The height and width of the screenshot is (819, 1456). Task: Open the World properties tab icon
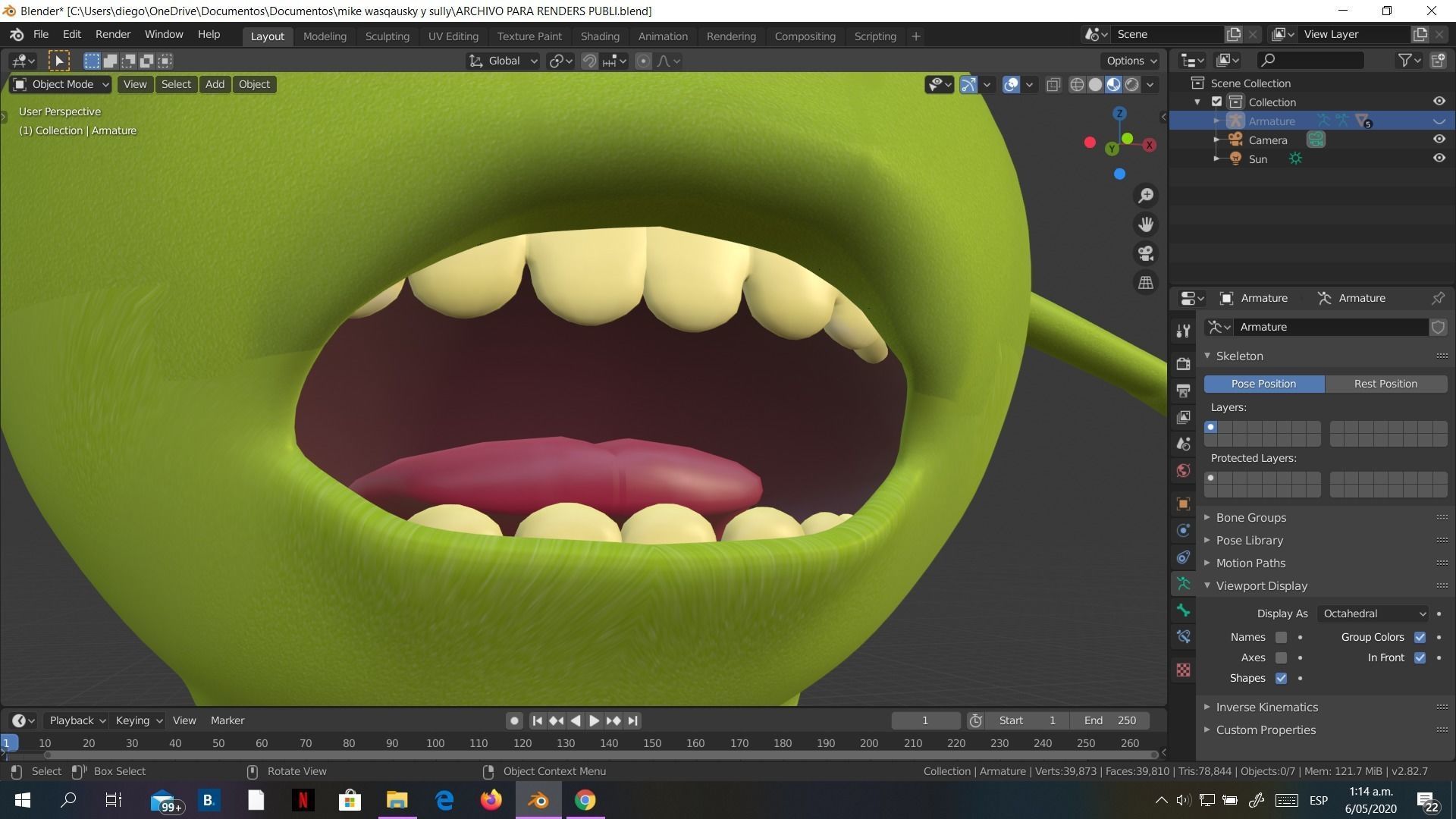[1183, 470]
